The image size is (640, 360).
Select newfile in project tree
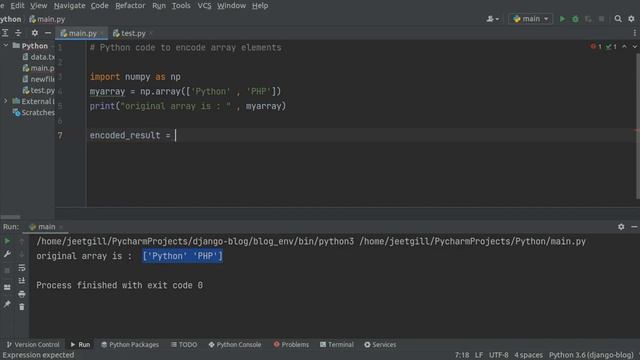click(x=38, y=79)
